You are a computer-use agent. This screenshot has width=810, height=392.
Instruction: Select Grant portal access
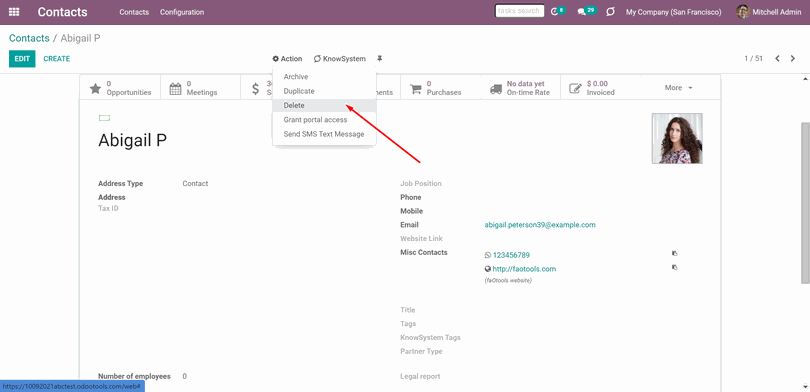324,120
